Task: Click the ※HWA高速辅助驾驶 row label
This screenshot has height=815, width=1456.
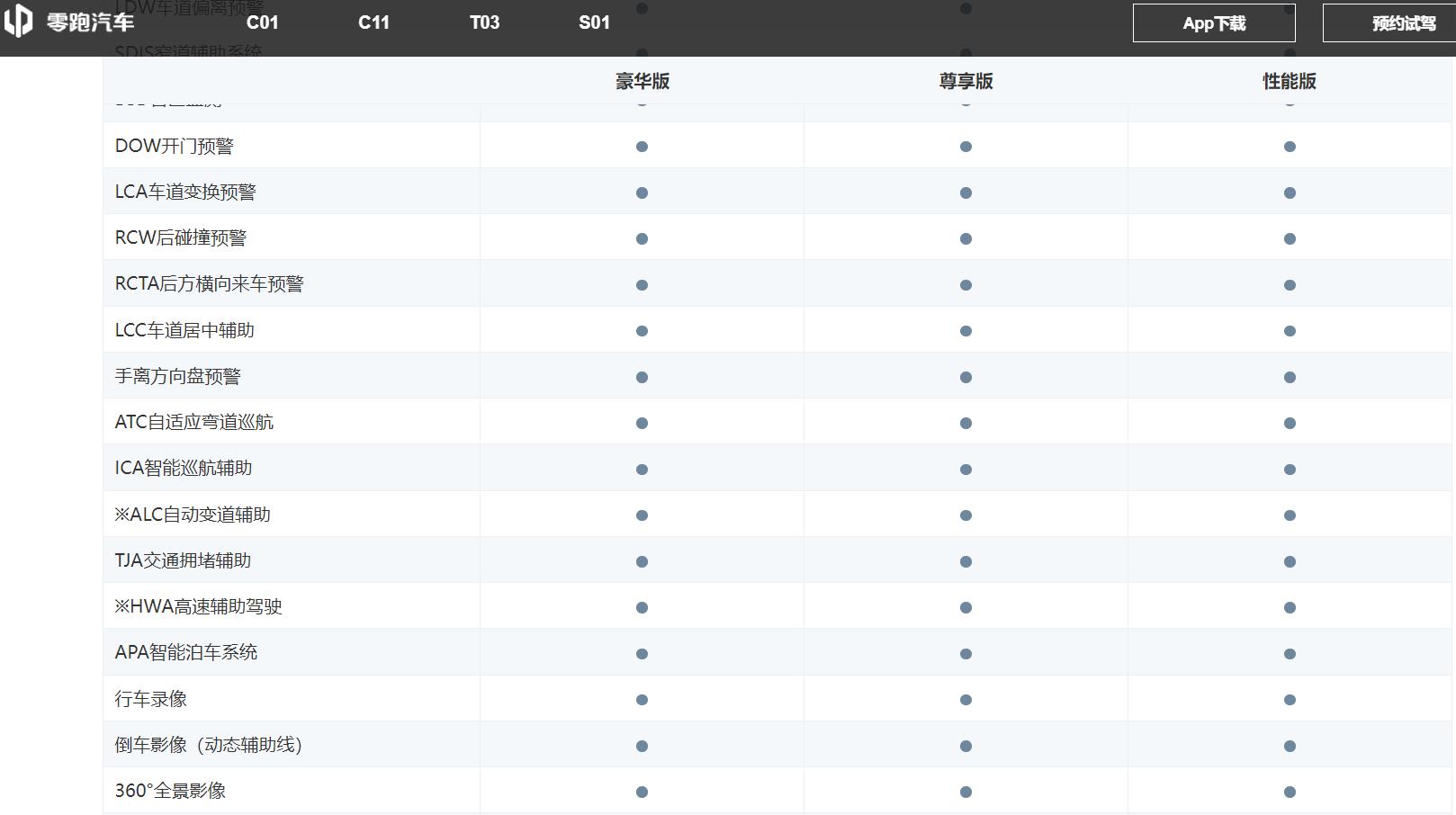Action: tap(199, 606)
